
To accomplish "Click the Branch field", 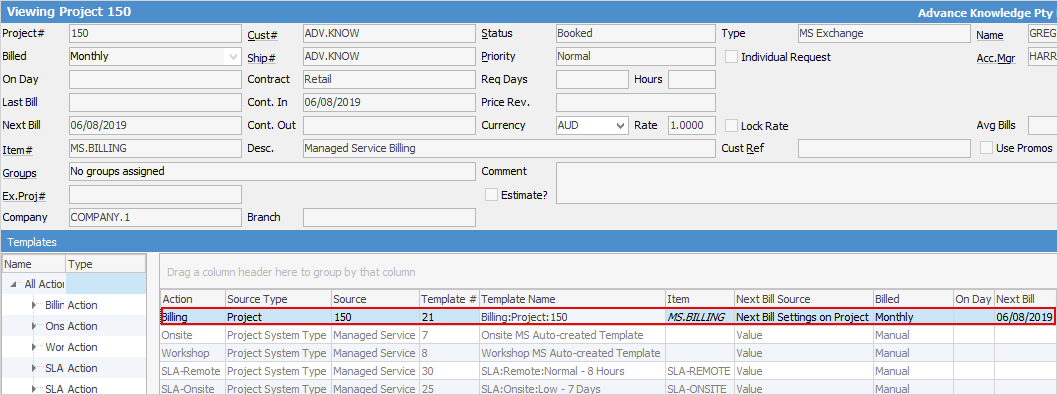I will pos(389,217).
